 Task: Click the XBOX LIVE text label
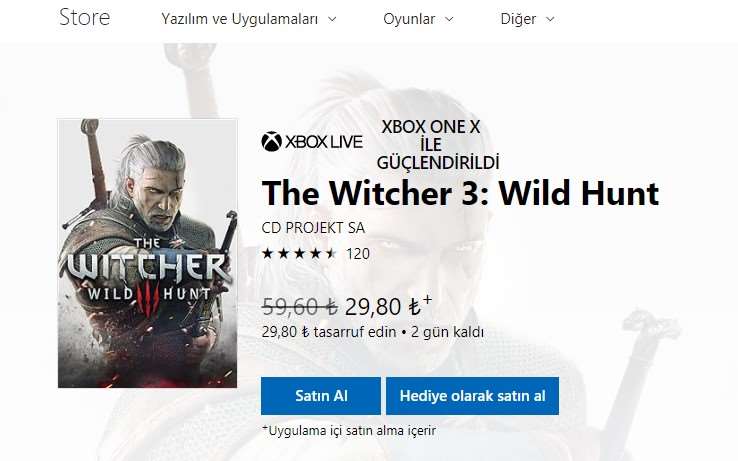(324, 142)
